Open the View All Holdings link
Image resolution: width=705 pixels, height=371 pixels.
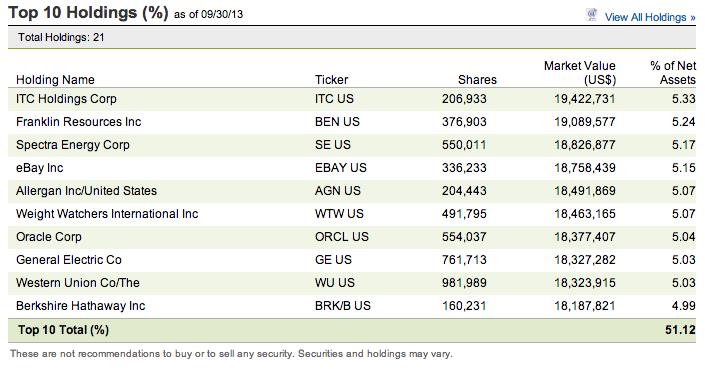(x=650, y=17)
